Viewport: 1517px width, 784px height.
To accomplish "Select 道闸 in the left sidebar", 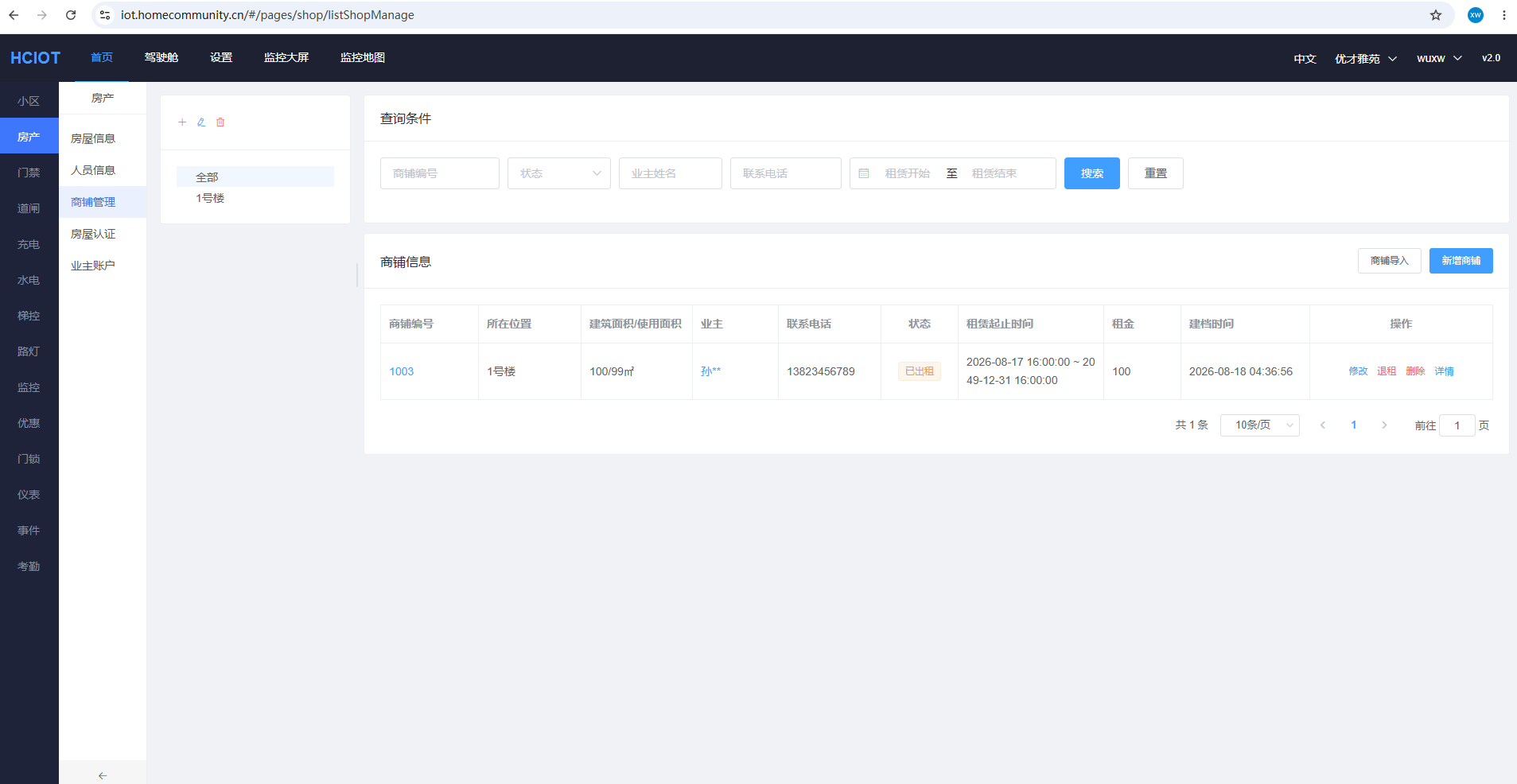I will click(29, 208).
